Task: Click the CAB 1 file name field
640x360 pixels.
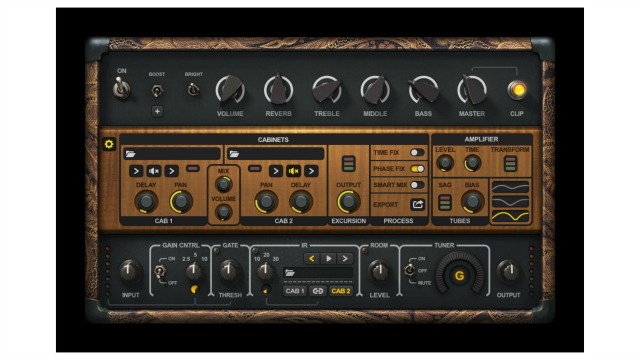Action: coord(172,154)
